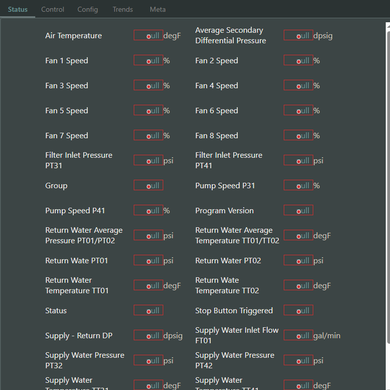Click the Supply - Return DP value field
The height and width of the screenshot is (390, 390).
pos(148,335)
